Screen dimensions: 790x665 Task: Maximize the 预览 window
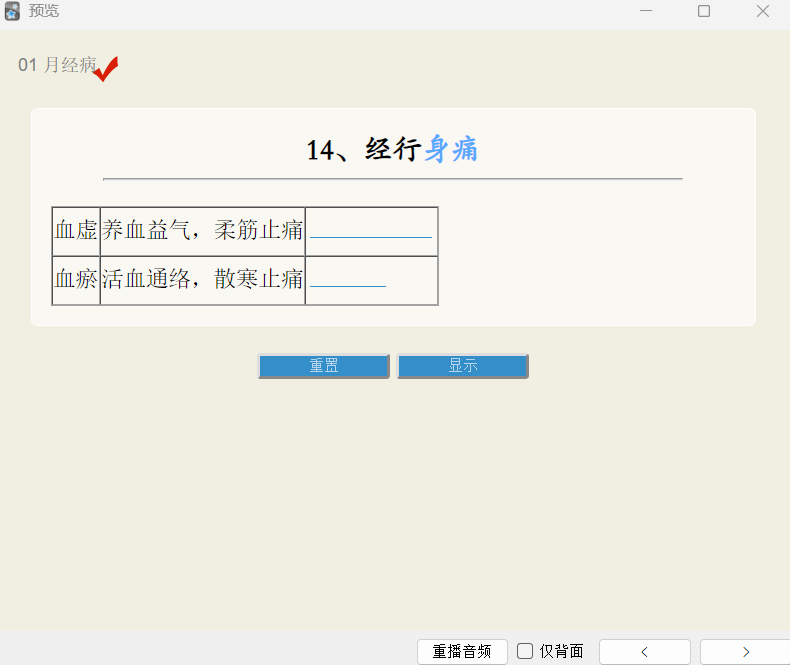(704, 11)
